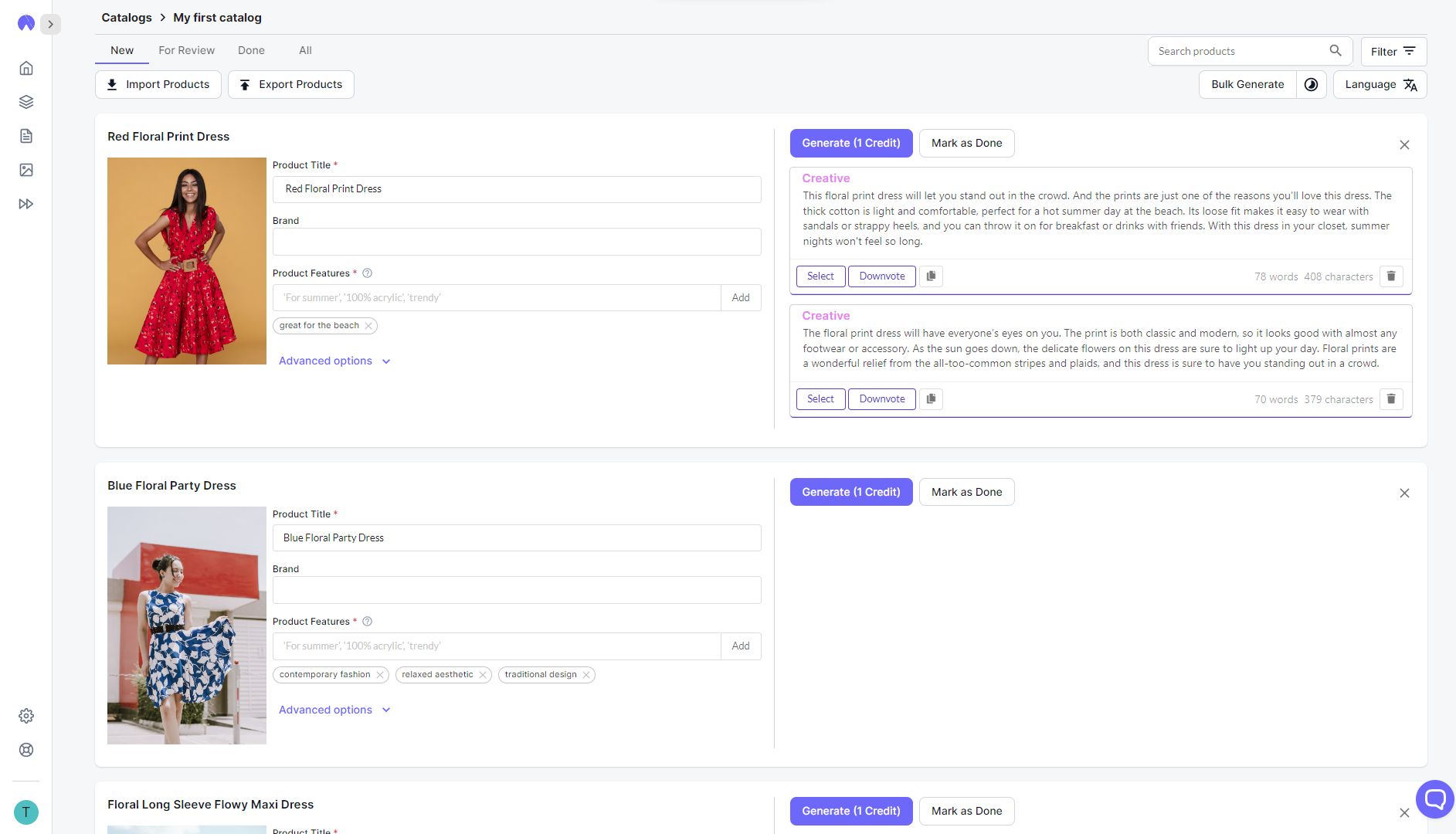Screen dimensions: 1456x834
Task: Click the features input for Red Floral dress
Action: pyautogui.click(x=497, y=298)
